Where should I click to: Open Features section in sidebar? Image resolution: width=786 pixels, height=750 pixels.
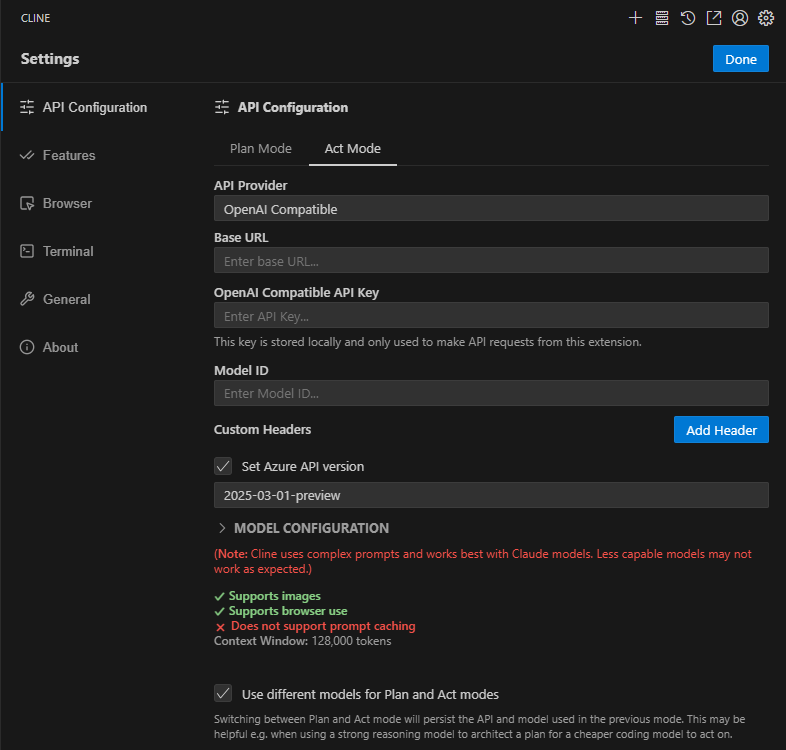coord(68,155)
